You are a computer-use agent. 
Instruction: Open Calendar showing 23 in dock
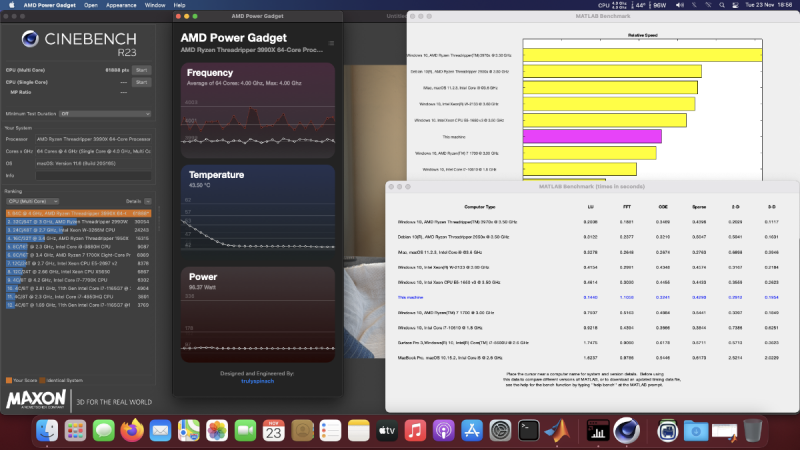(273, 431)
